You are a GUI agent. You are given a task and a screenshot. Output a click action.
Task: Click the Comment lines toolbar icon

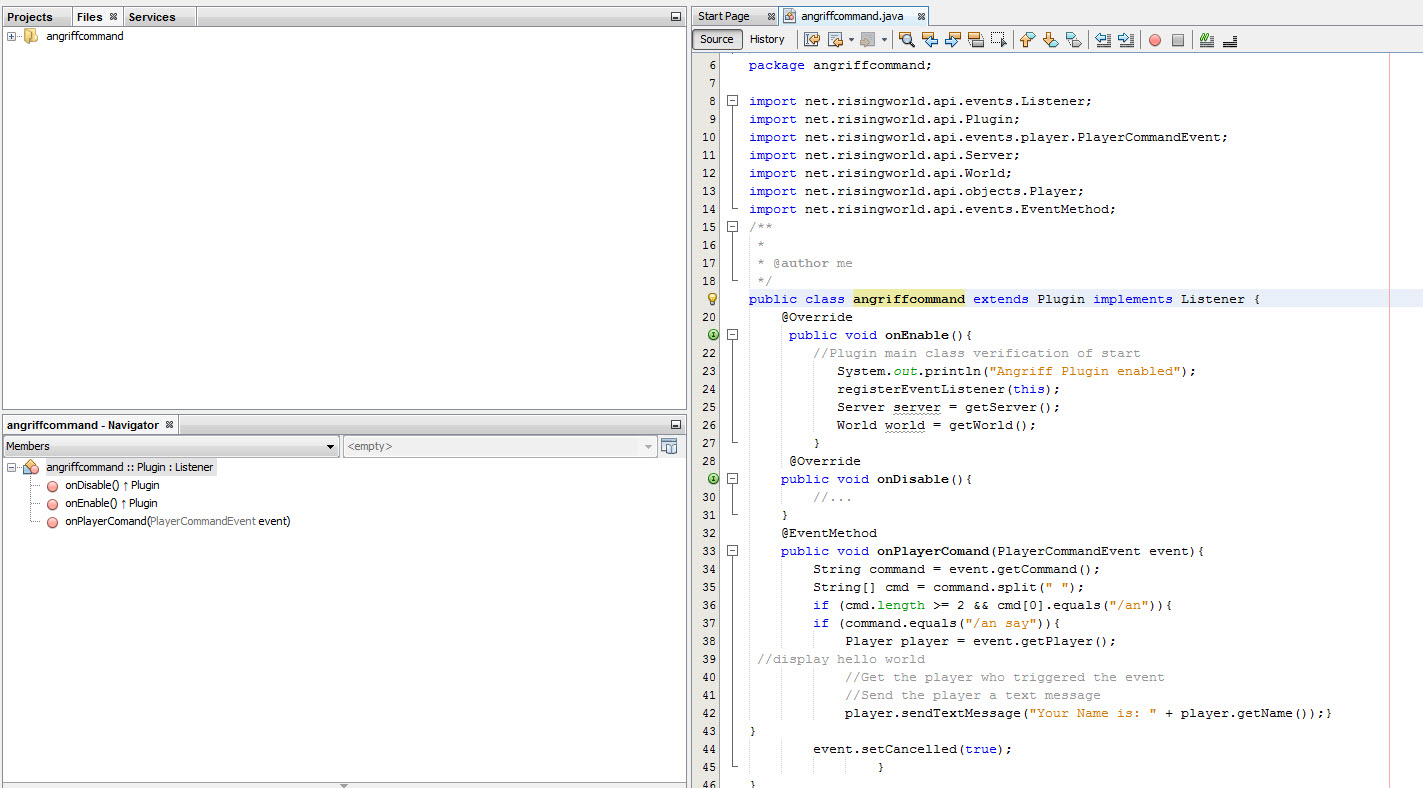point(1207,40)
